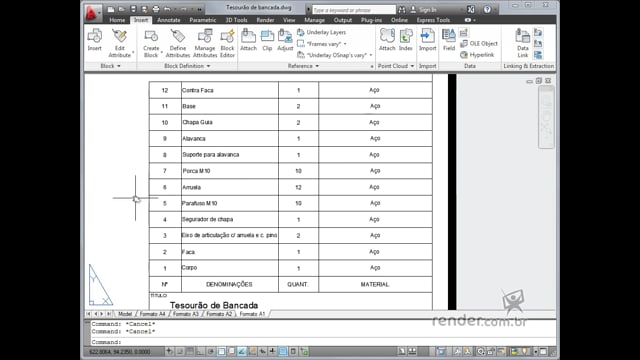Open the Undo history dropdown arrow
This screenshot has width=640, height=360.
pos(175,9)
